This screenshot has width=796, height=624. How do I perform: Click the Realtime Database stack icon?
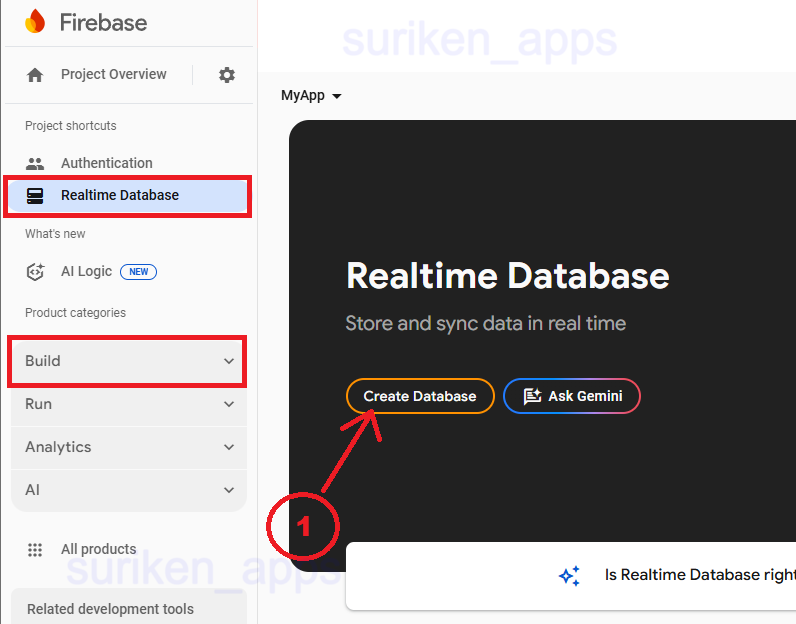pos(35,195)
